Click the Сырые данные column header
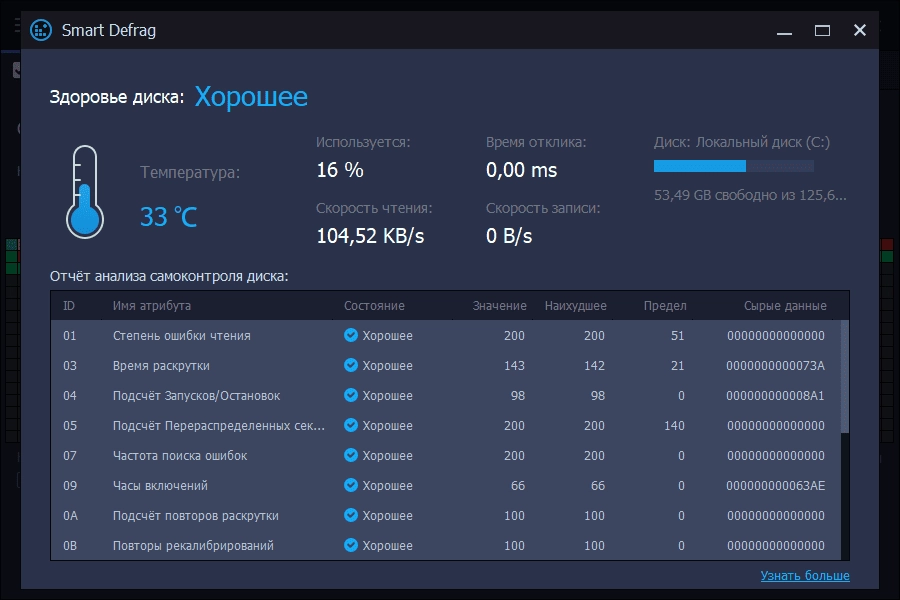Image resolution: width=900 pixels, height=600 pixels. pos(785,305)
